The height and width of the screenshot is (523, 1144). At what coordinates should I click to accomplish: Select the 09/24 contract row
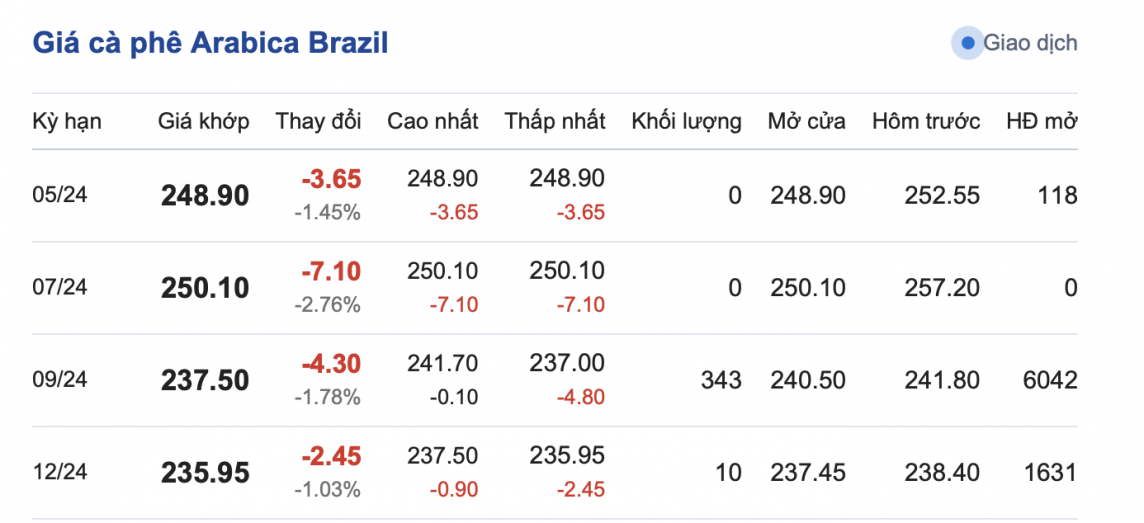pos(60,380)
